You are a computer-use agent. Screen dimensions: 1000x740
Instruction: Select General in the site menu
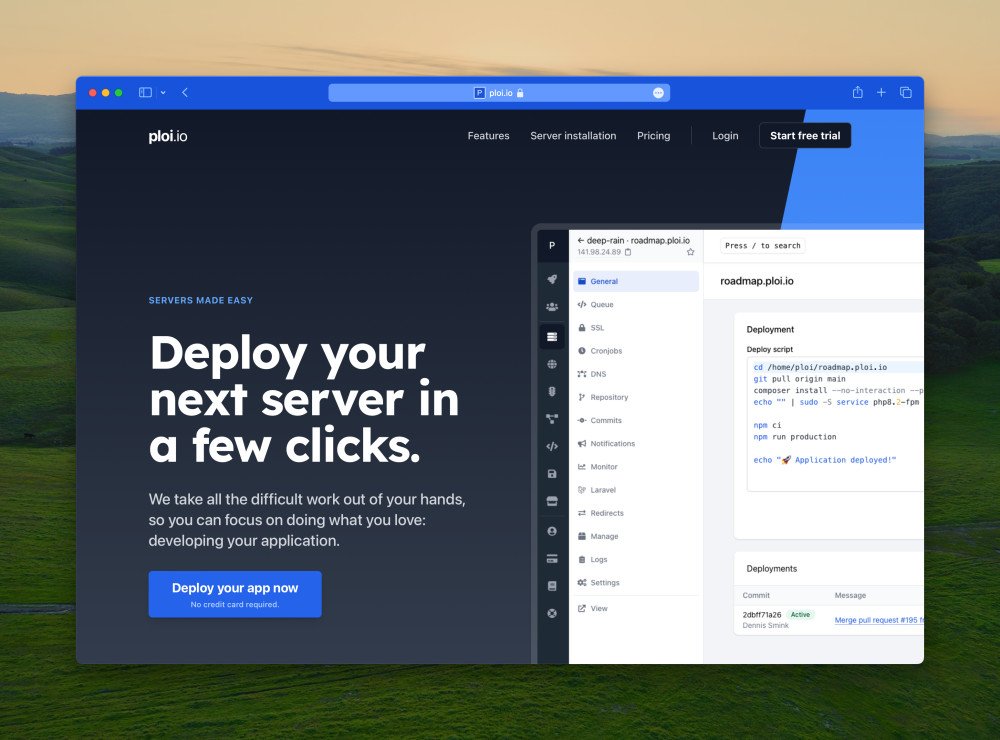click(x=636, y=281)
